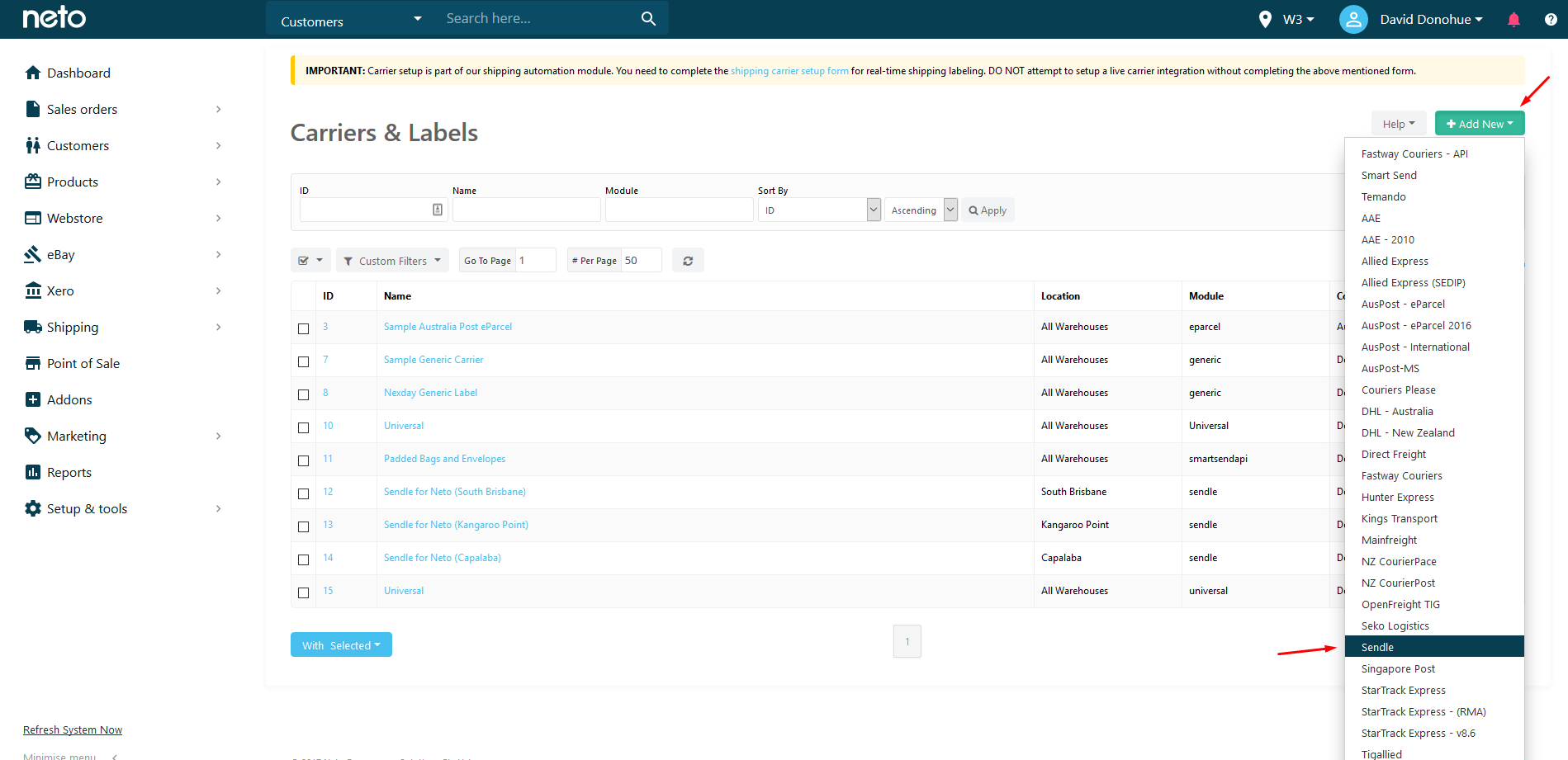Expand the Setup & tools submenu chevron
The height and width of the screenshot is (760, 1568).
pos(218,508)
